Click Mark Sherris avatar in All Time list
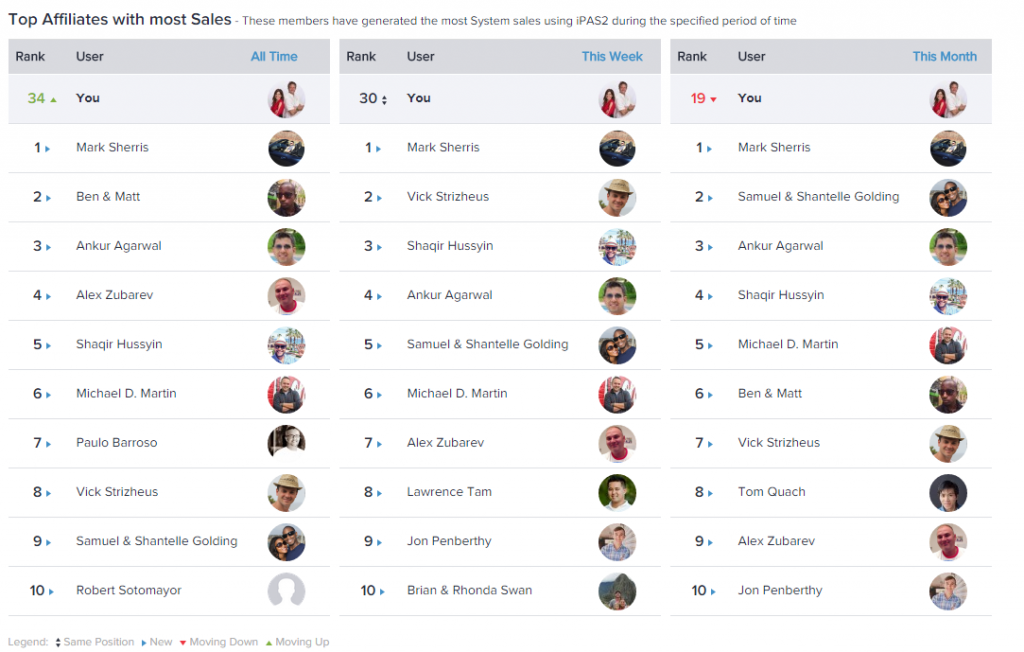 (286, 148)
